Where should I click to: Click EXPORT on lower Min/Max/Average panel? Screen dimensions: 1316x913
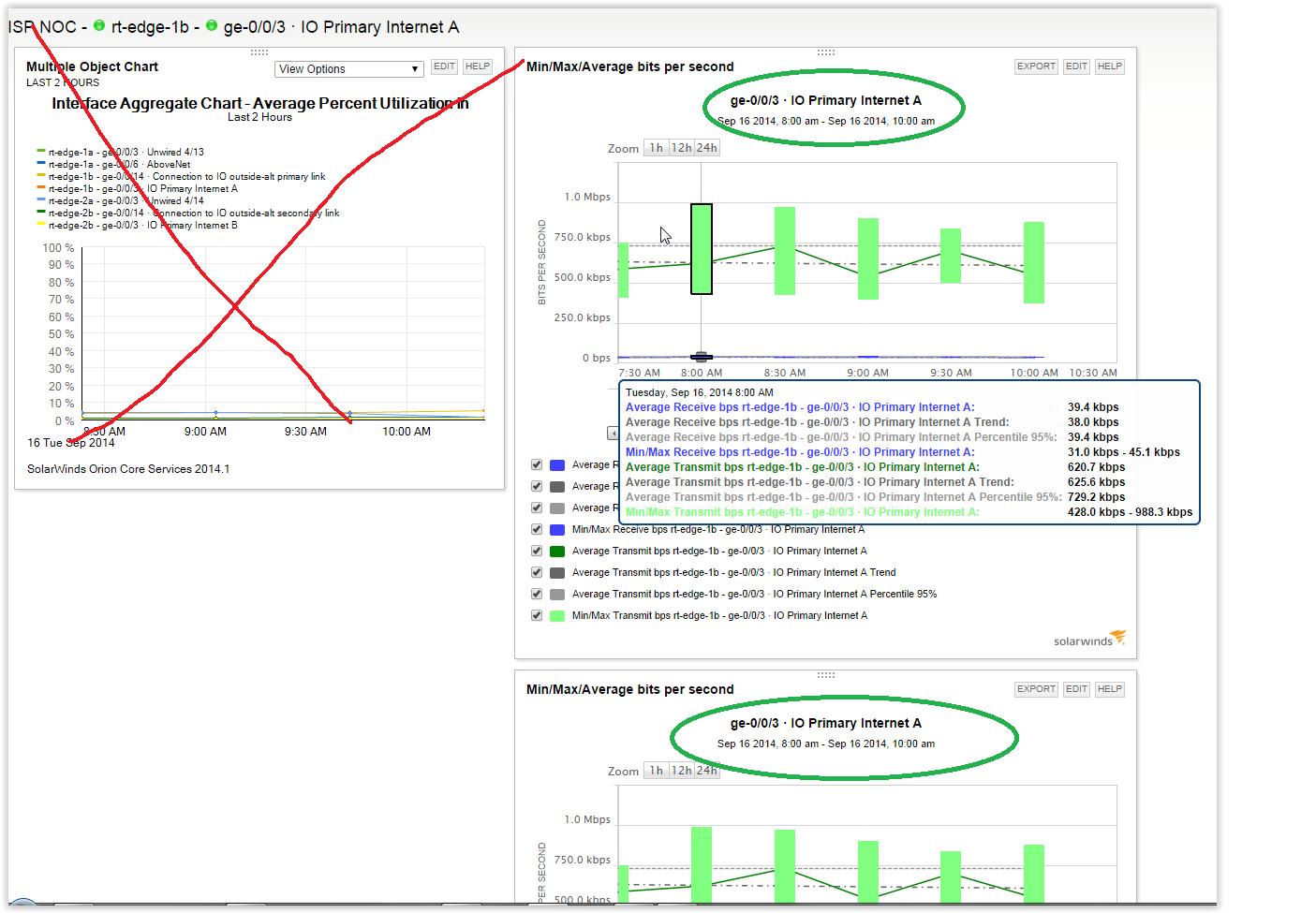click(1036, 689)
